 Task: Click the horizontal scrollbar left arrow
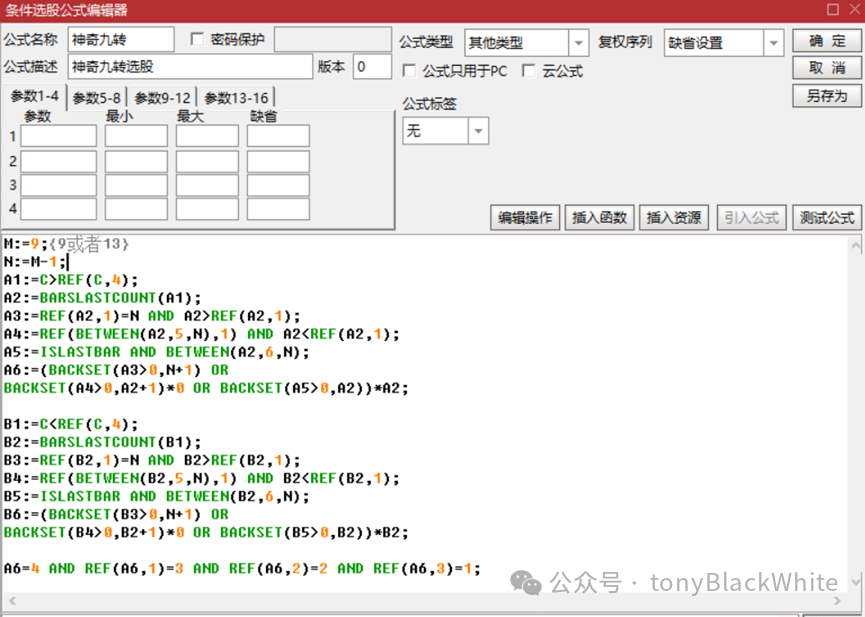(x=13, y=600)
